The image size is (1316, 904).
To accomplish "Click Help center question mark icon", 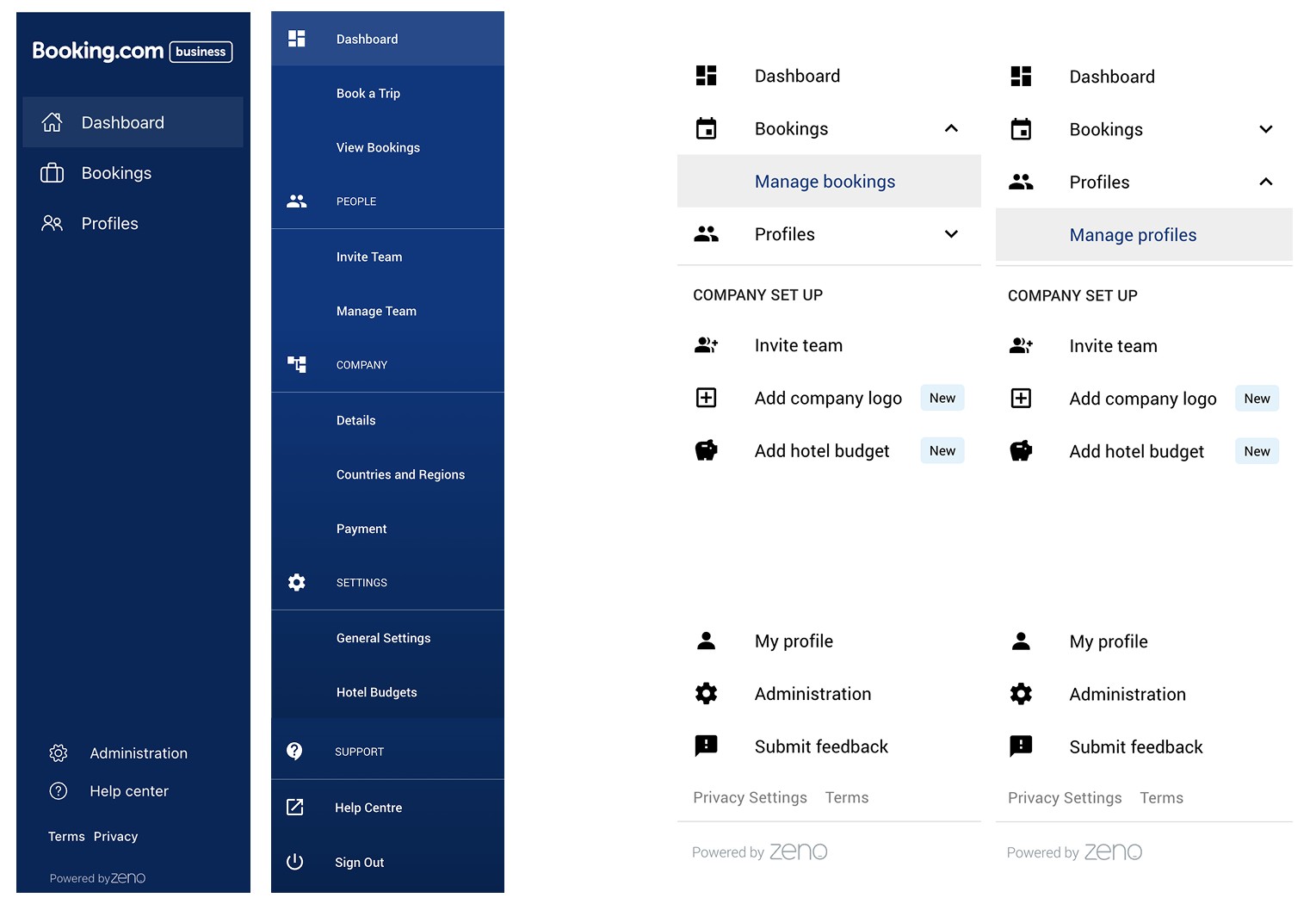I will tap(59, 791).
